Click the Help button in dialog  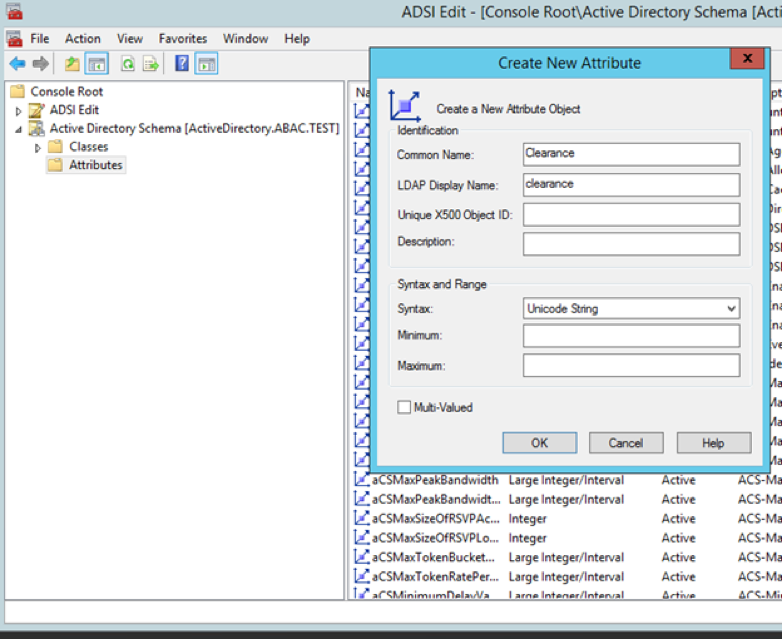tap(714, 443)
